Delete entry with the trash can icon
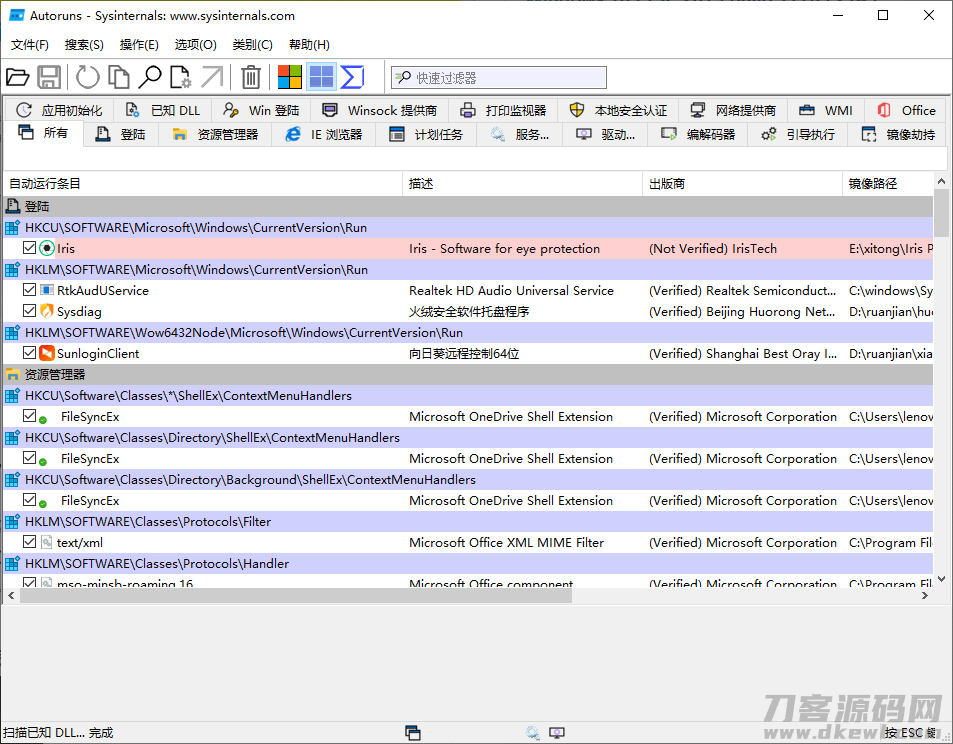The height and width of the screenshot is (744, 953). tap(250, 77)
